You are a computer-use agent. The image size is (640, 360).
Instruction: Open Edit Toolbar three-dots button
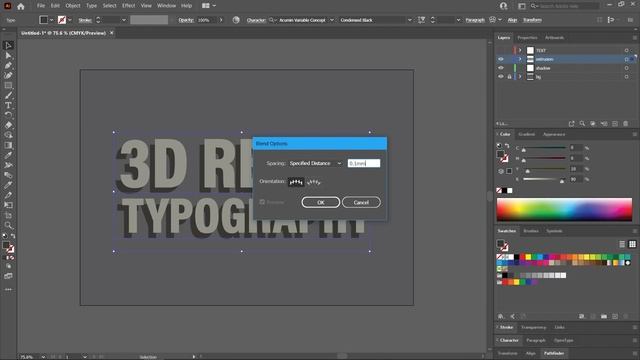tap(8, 289)
